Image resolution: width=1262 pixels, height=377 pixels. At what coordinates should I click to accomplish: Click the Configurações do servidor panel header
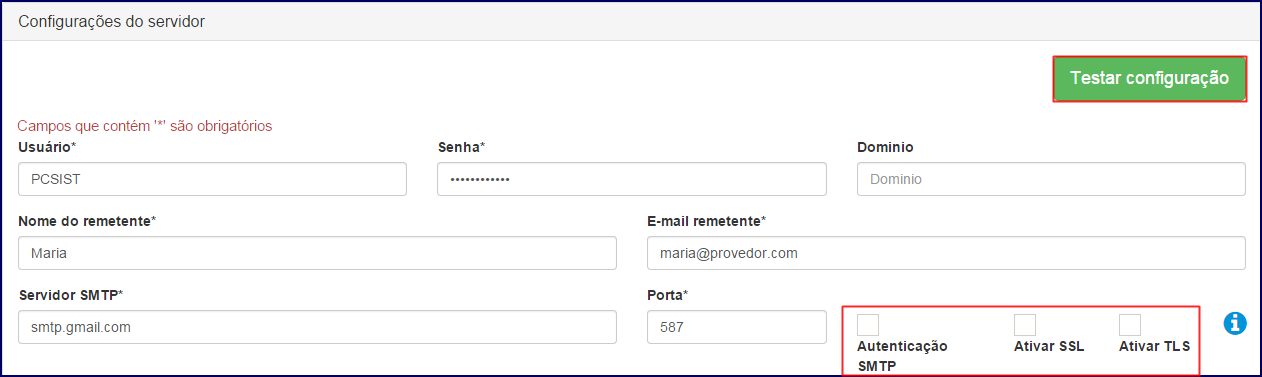pyautogui.click(x=631, y=21)
